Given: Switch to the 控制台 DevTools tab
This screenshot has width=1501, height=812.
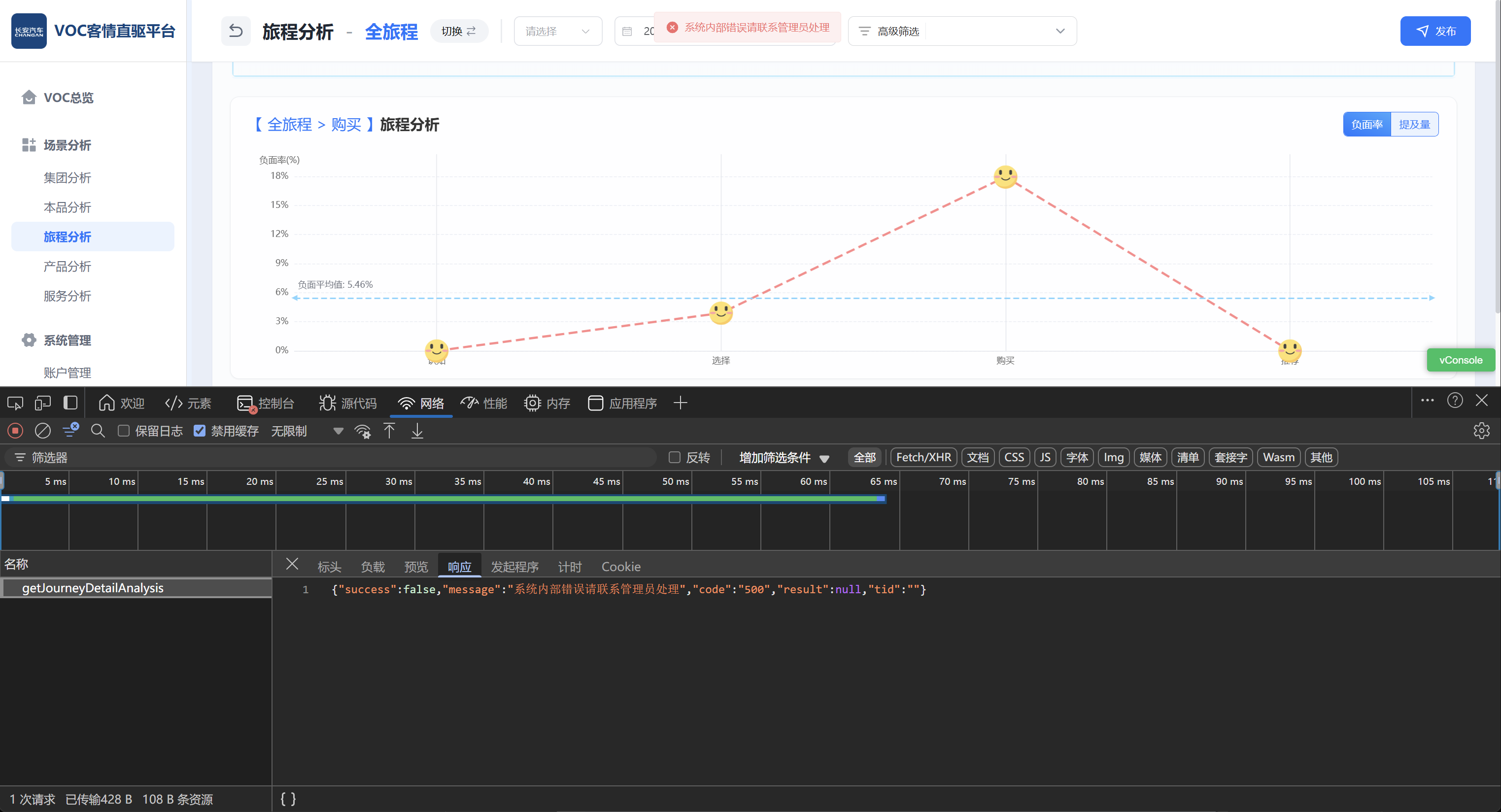Looking at the screenshot, I should pyautogui.click(x=266, y=403).
